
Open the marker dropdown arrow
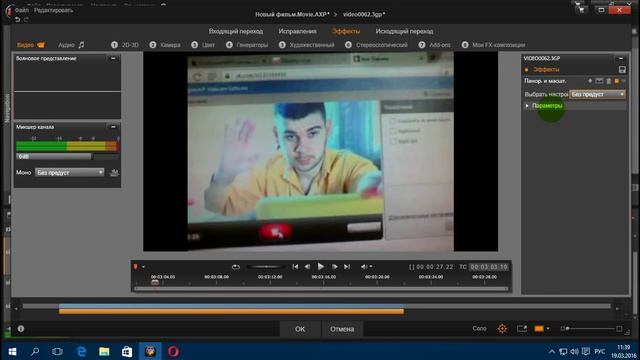coord(143,267)
